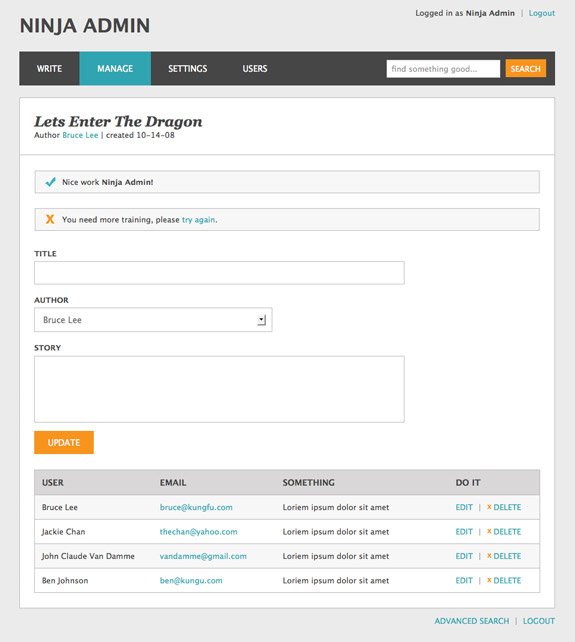Image resolution: width=575 pixels, height=642 pixels.
Task: Click into the Story text area
Action: (219, 389)
